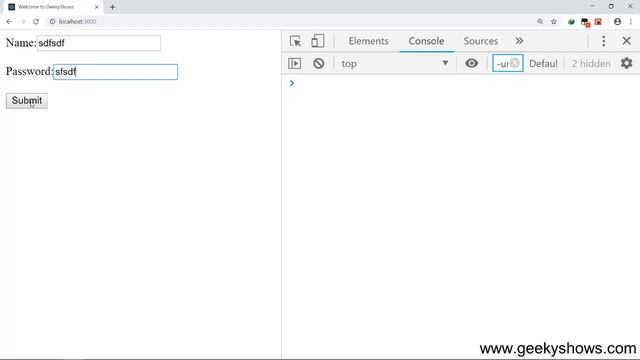This screenshot has height=360, width=640.
Task: Open the Chrome profile avatar
Action: point(617,22)
